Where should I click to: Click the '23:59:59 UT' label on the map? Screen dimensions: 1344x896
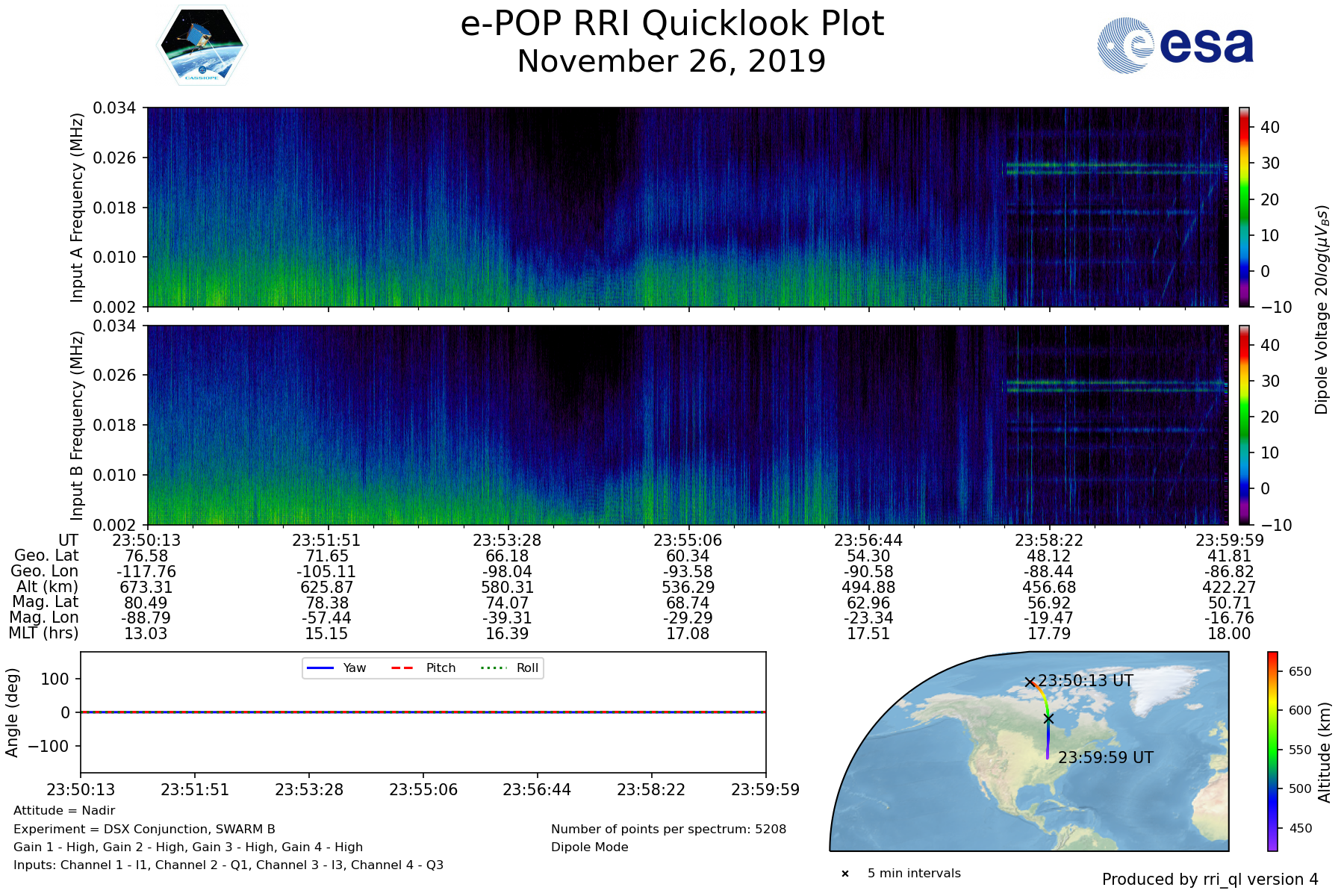1105,757
